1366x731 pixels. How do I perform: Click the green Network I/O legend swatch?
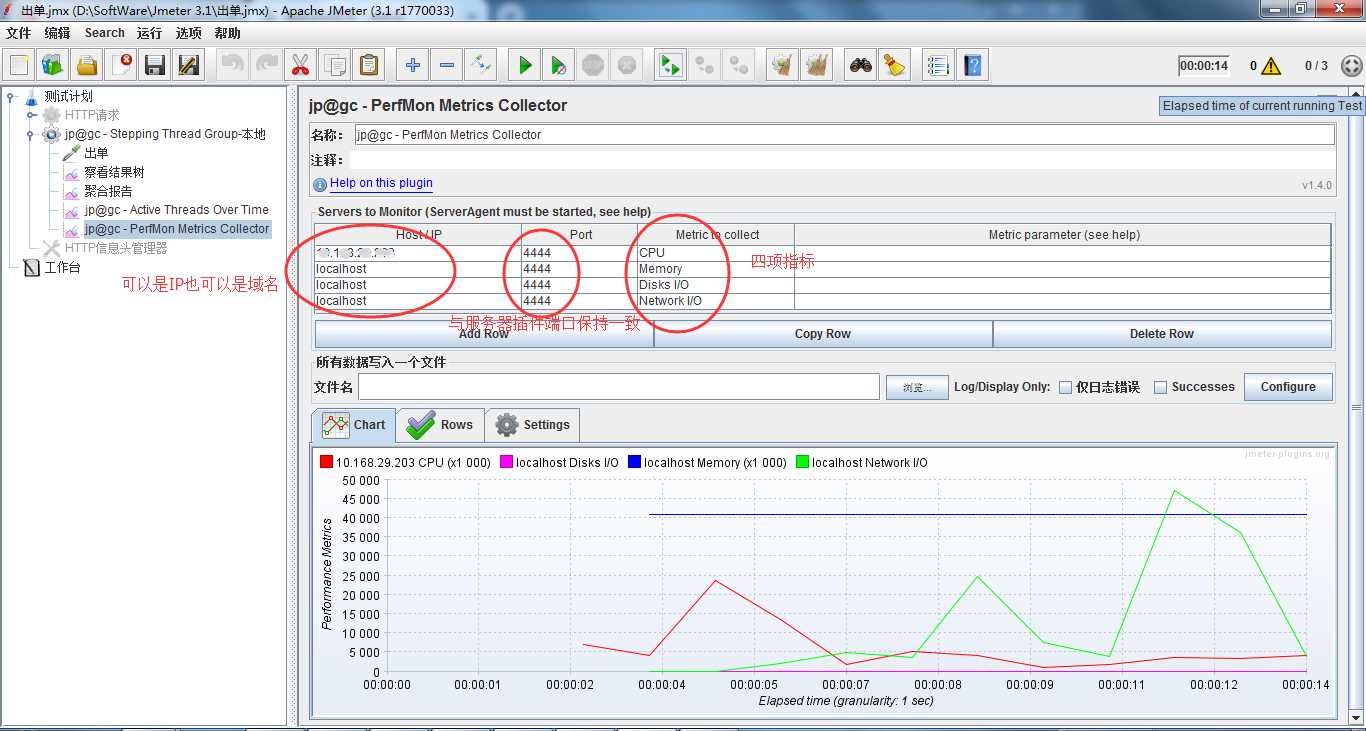point(802,463)
